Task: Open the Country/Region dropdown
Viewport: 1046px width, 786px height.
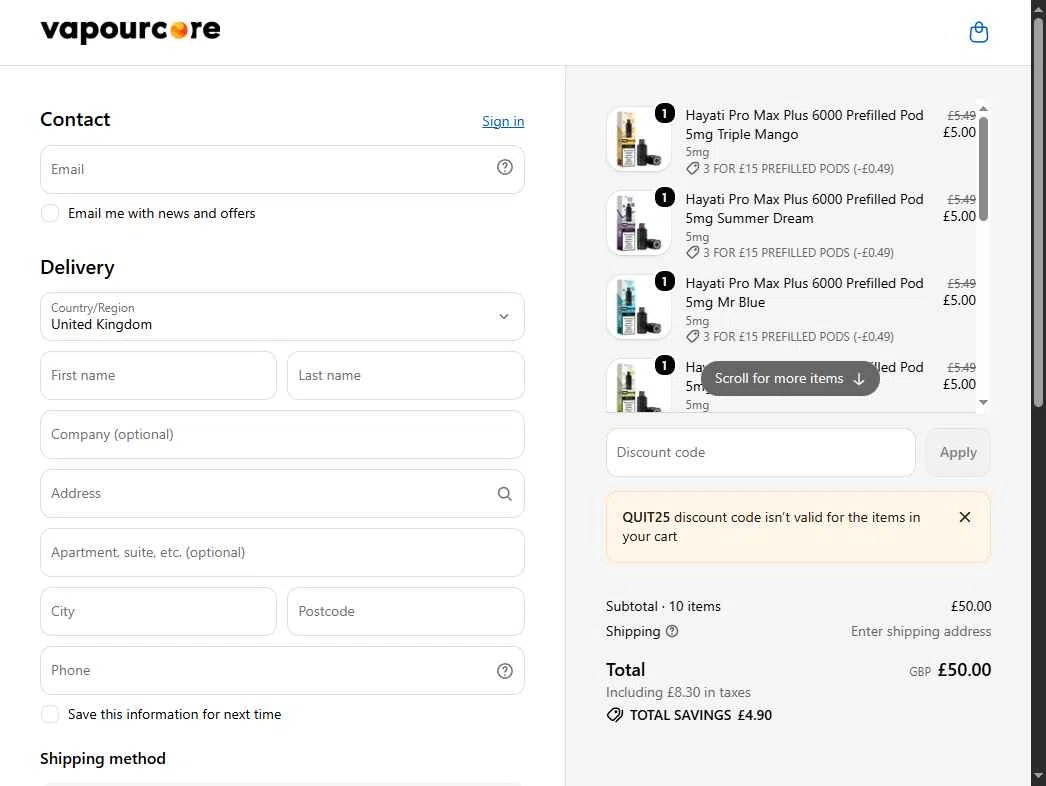Action: coord(282,316)
